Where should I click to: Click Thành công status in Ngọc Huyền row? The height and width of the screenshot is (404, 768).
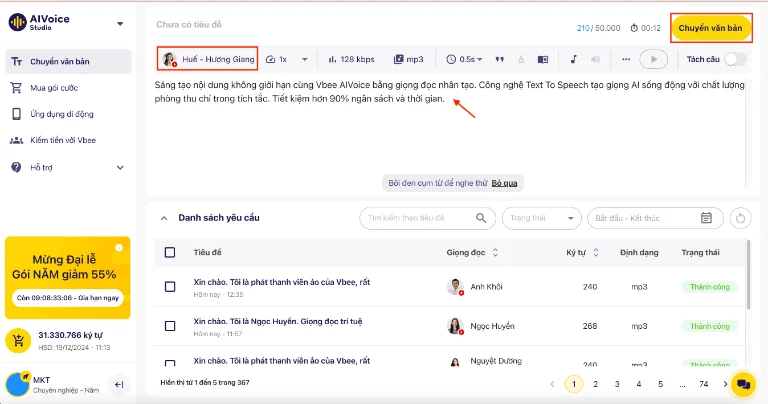710,326
